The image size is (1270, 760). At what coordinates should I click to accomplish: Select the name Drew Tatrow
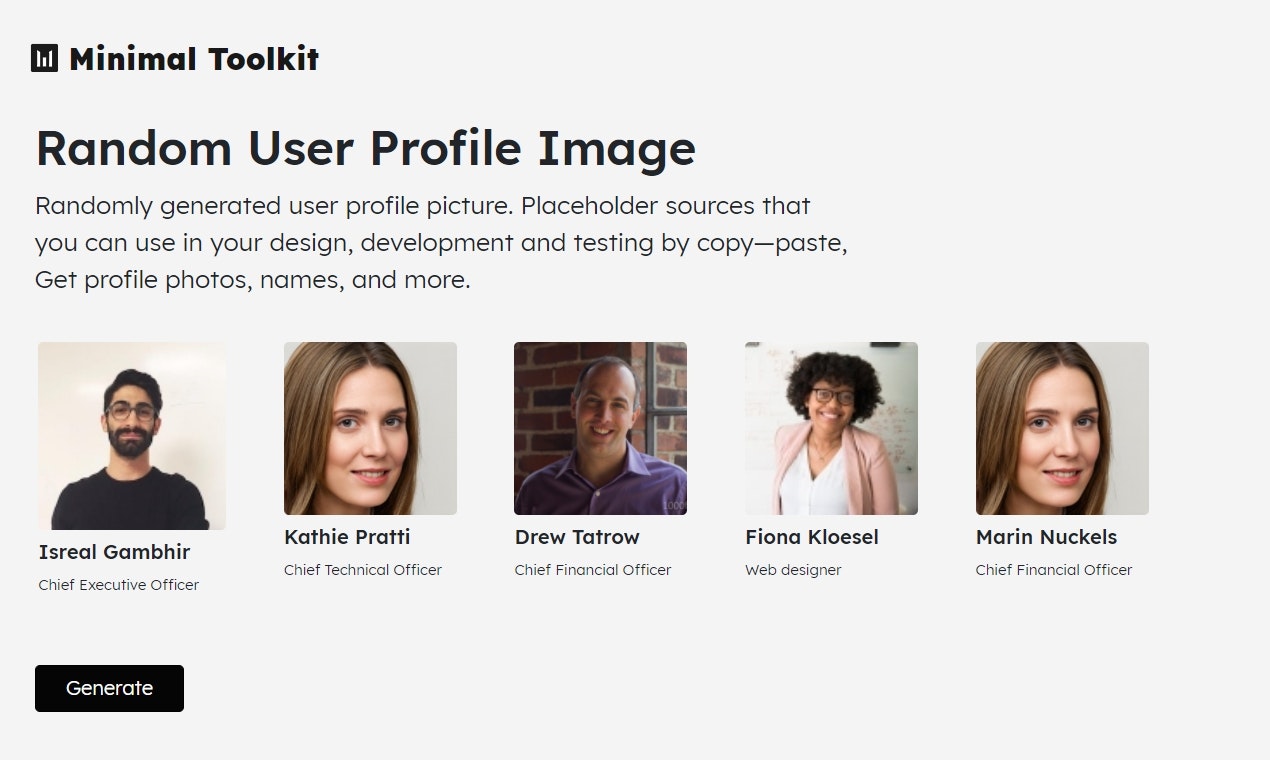[577, 537]
